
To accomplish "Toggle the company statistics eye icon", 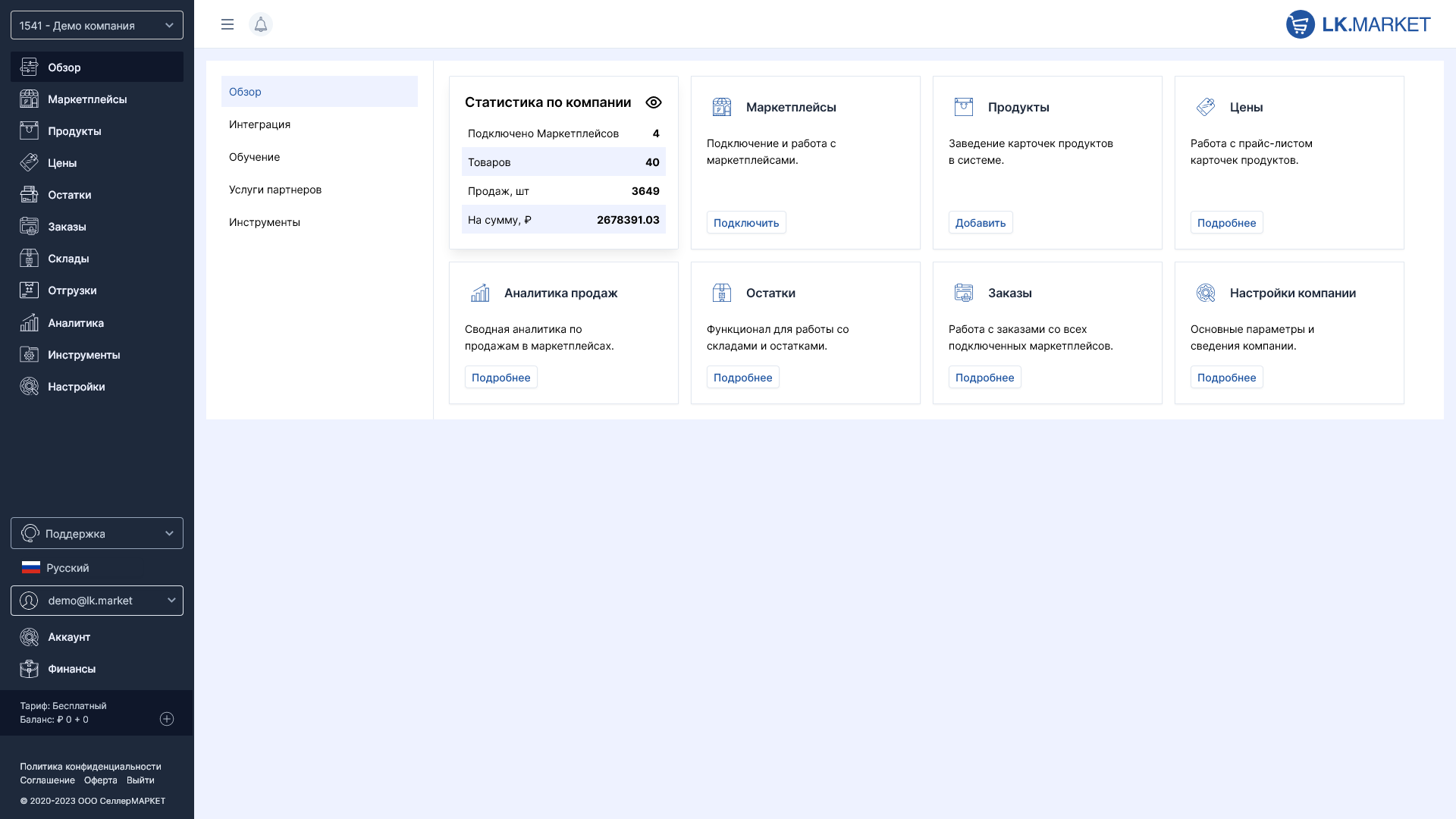I will pos(653,102).
